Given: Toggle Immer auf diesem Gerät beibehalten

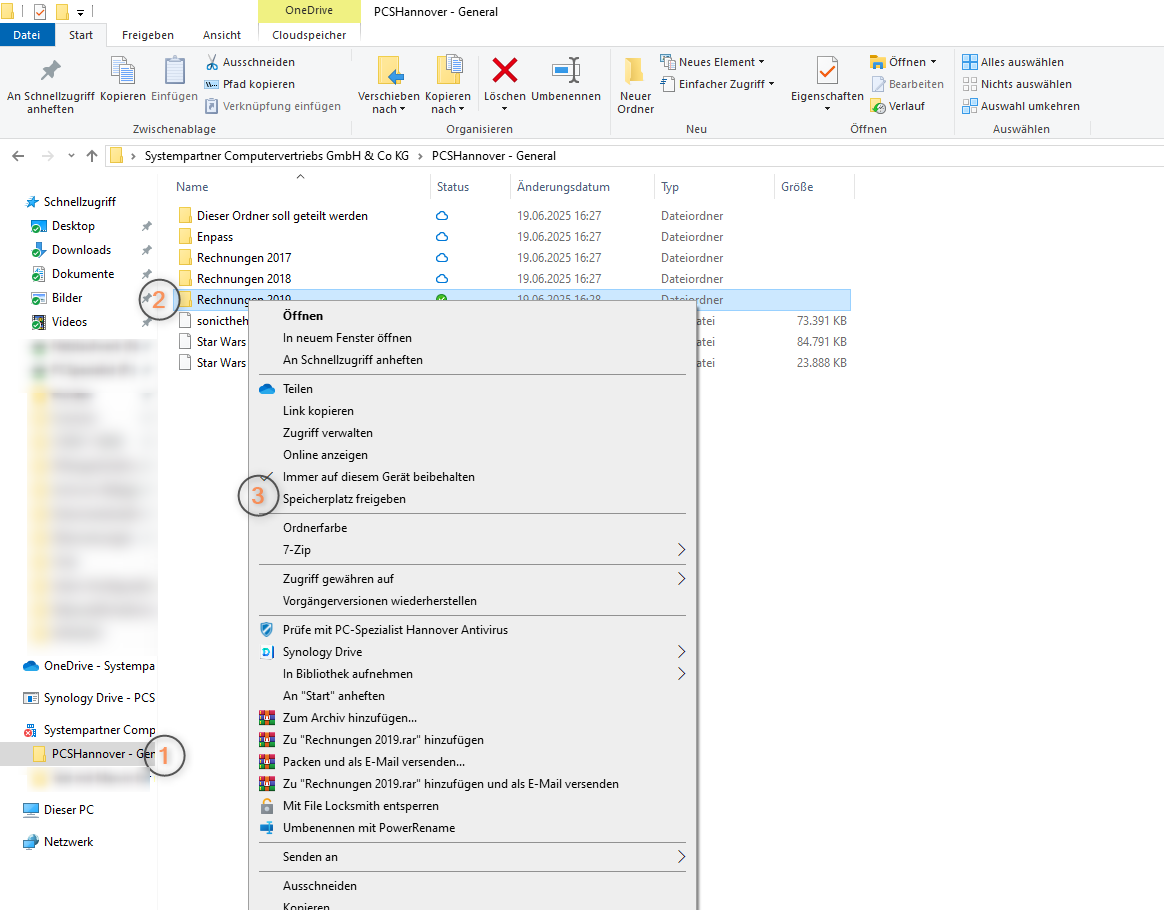Looking at the screenshot, I should 378,477.
